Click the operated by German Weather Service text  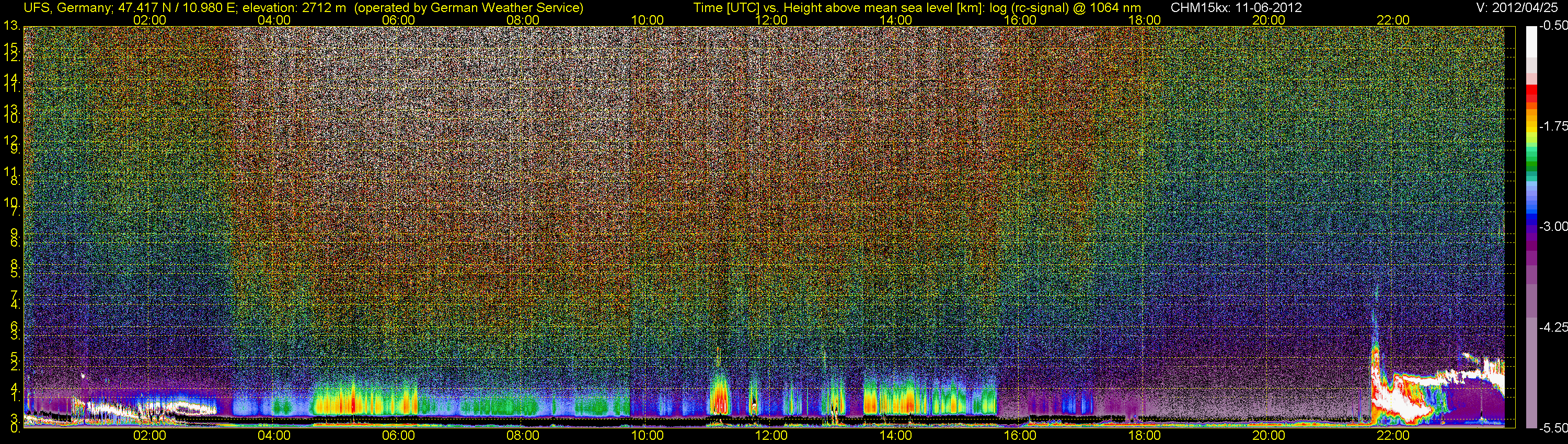pyautogui.click(x=468, y=8)
